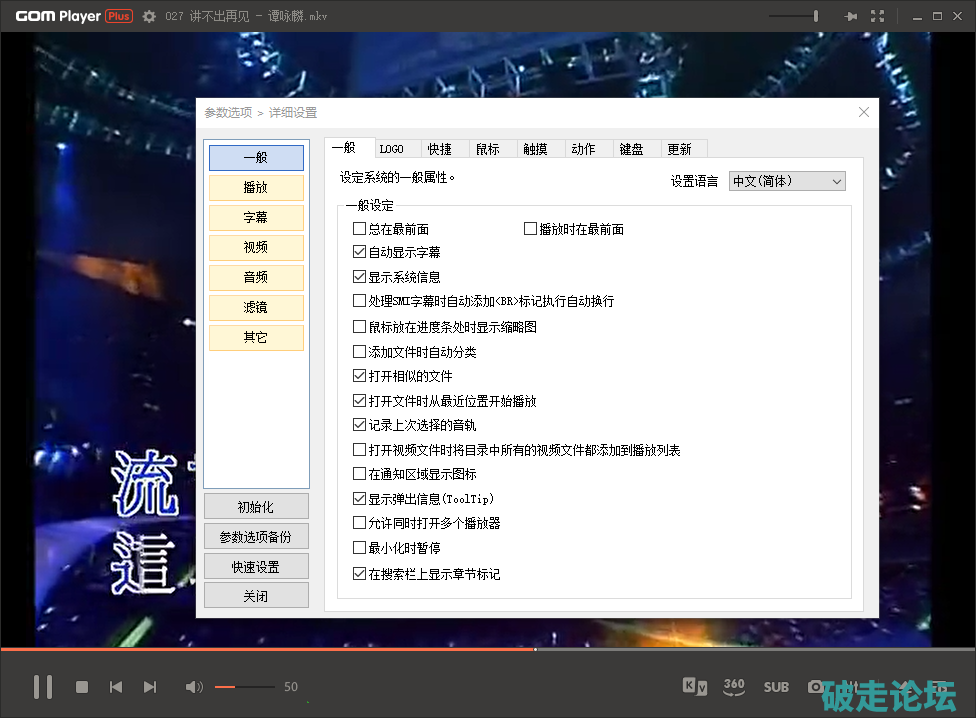Mute the volume speaker icon
976x718 pixels.
pyautogui.click(x=194, y=687)
